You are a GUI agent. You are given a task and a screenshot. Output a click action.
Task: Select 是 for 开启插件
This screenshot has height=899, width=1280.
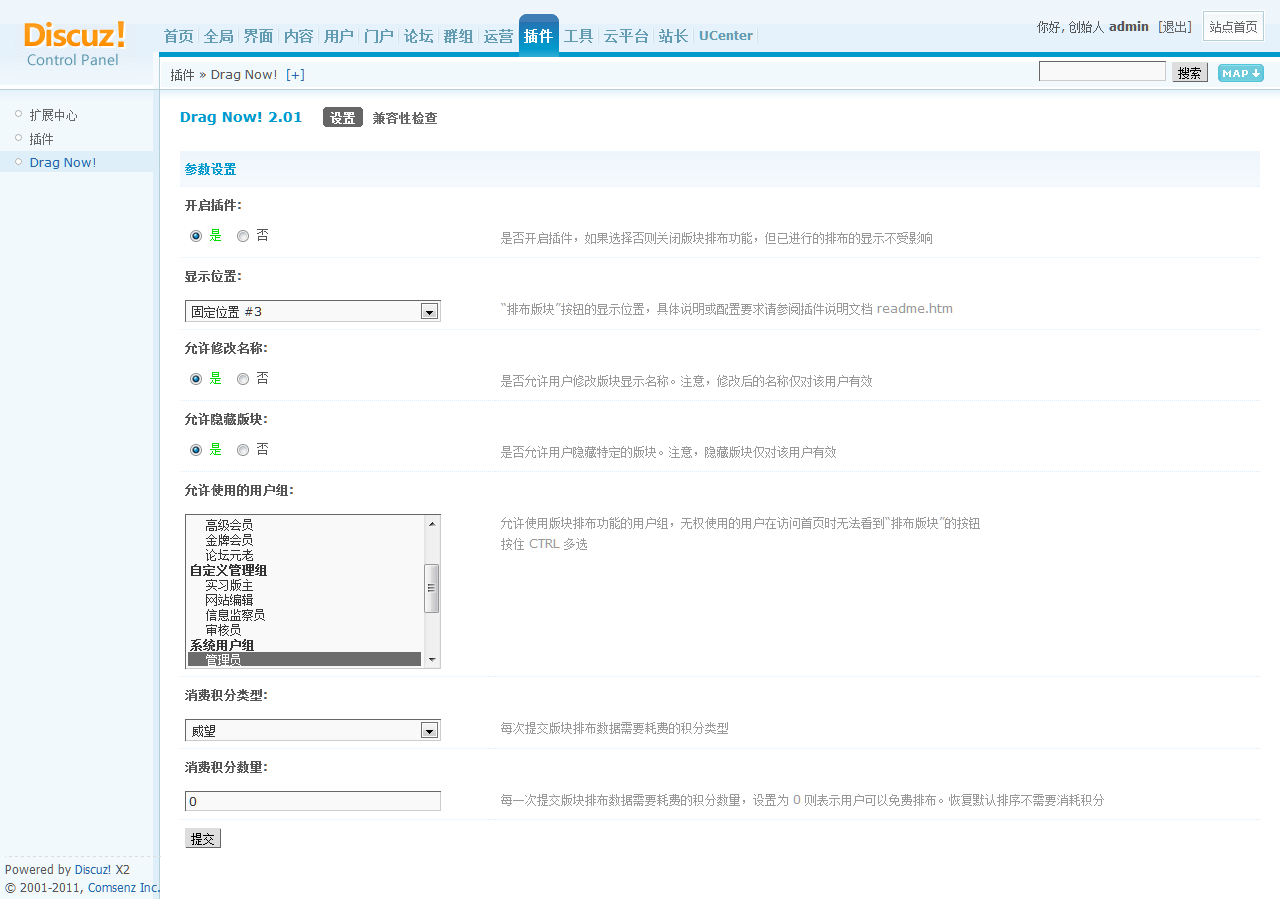tap(196, 236)
